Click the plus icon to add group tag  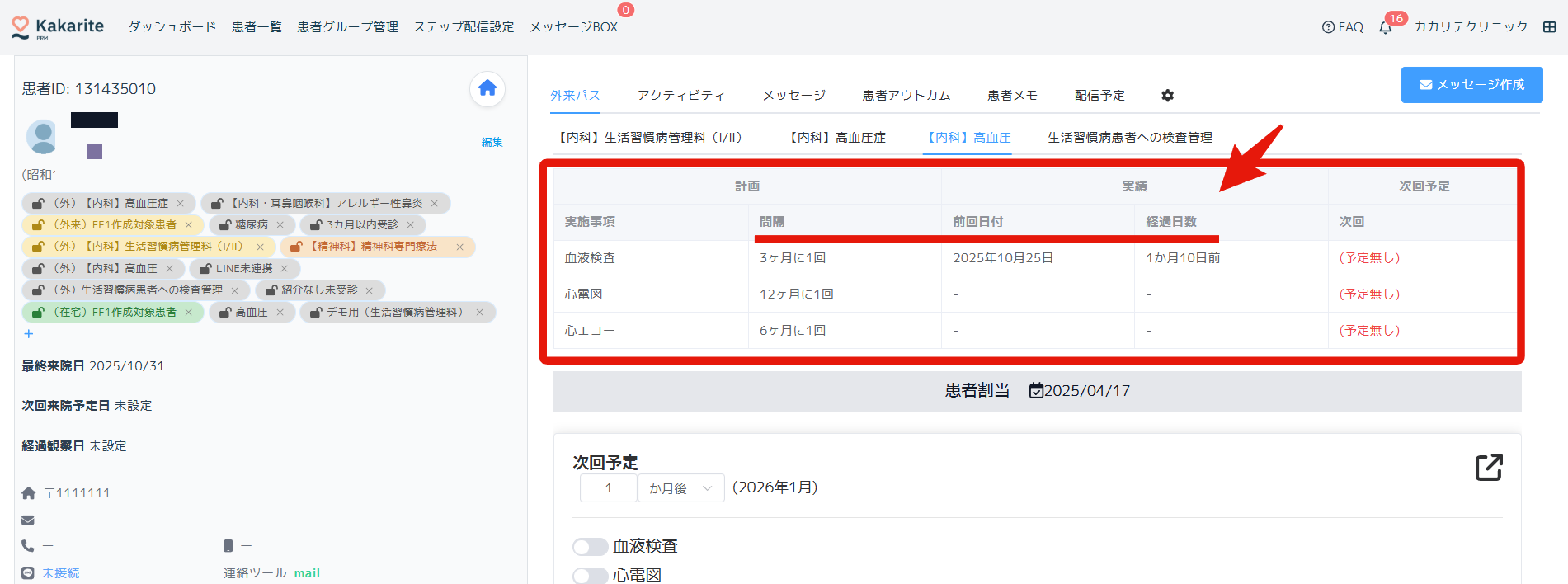pos(29,334)
